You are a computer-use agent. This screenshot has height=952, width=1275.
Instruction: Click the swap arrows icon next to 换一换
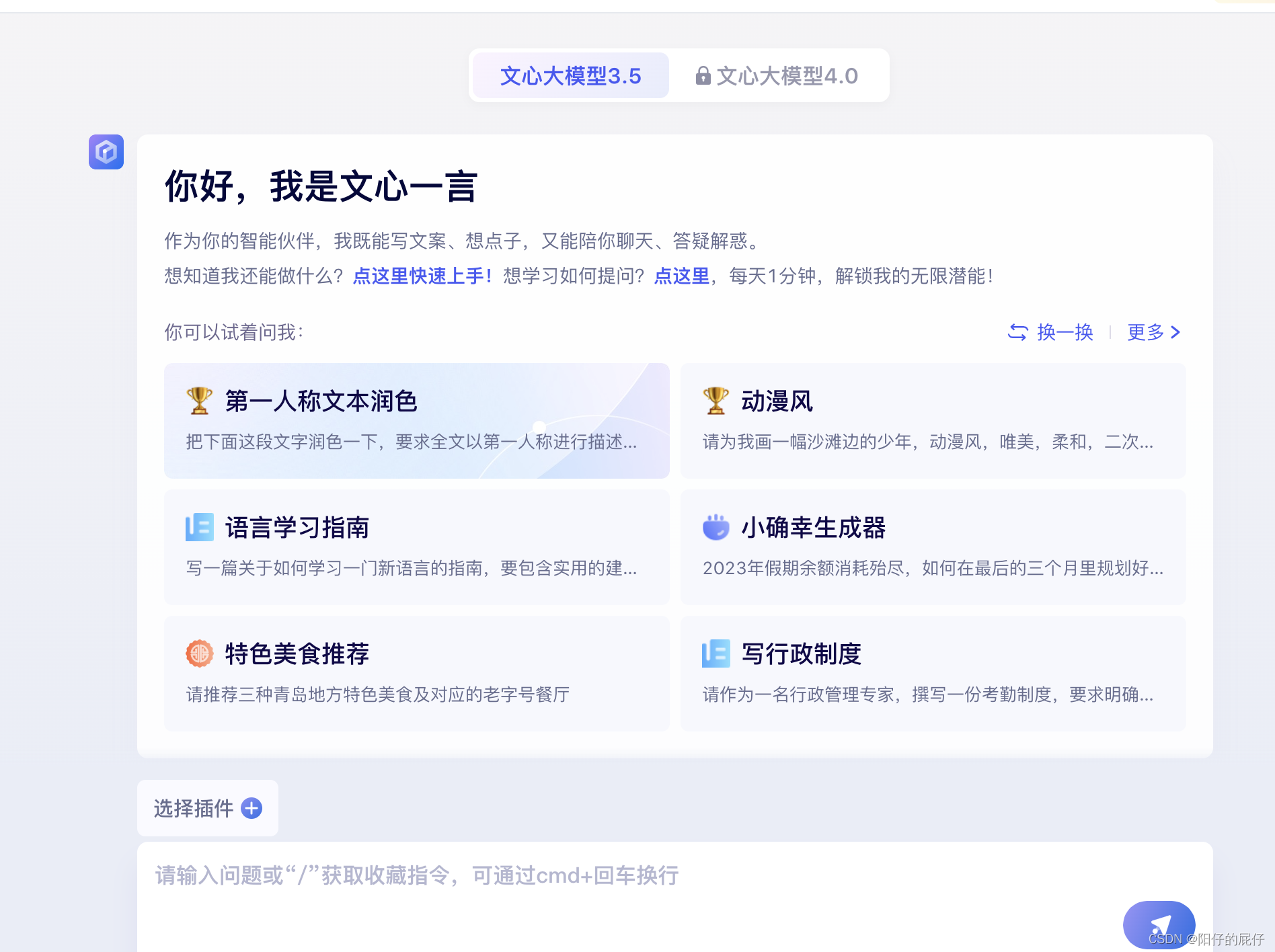pyautogui.click(x=1017, y=332)
